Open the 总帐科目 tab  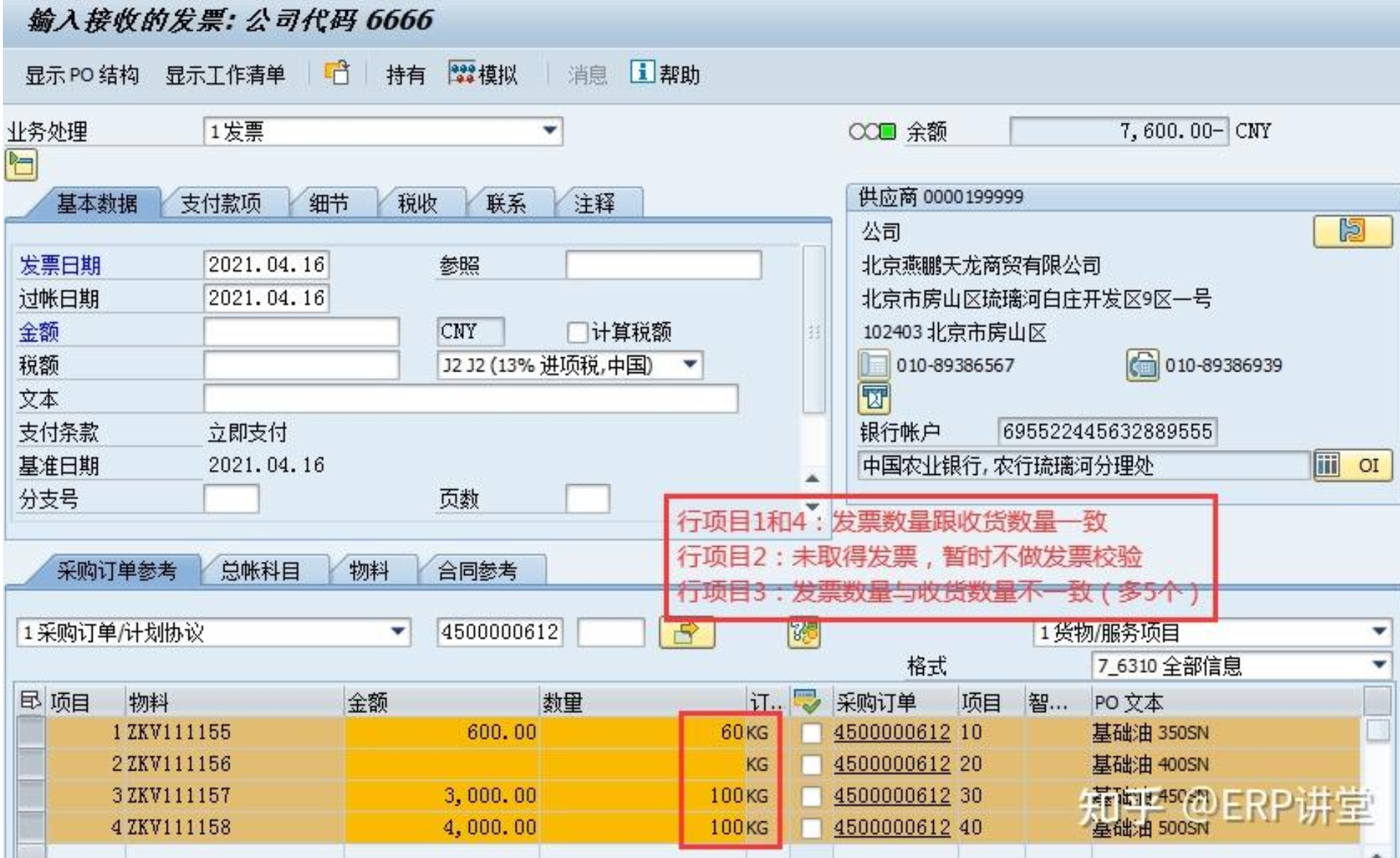tap(260, 570)
